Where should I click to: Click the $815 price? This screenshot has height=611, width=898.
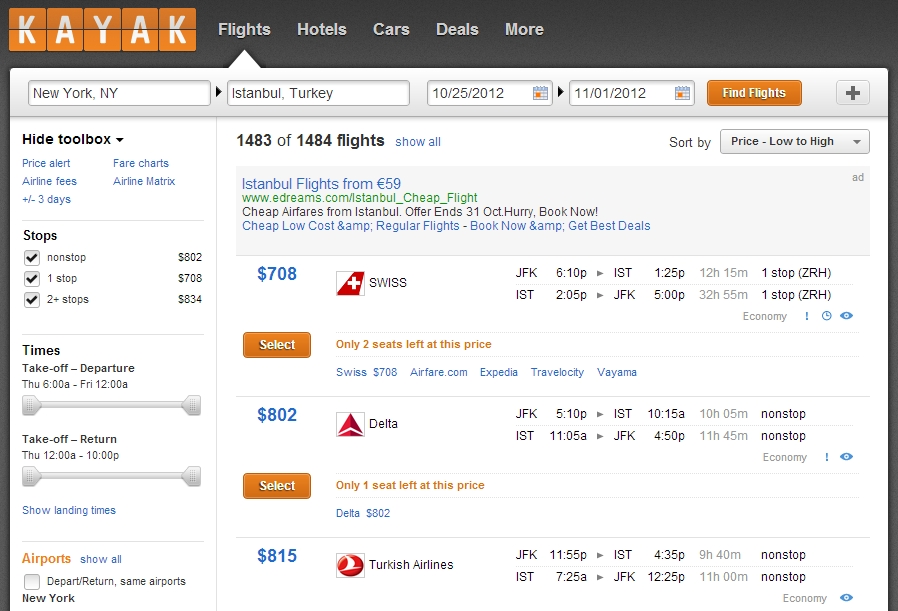point(277,555)
